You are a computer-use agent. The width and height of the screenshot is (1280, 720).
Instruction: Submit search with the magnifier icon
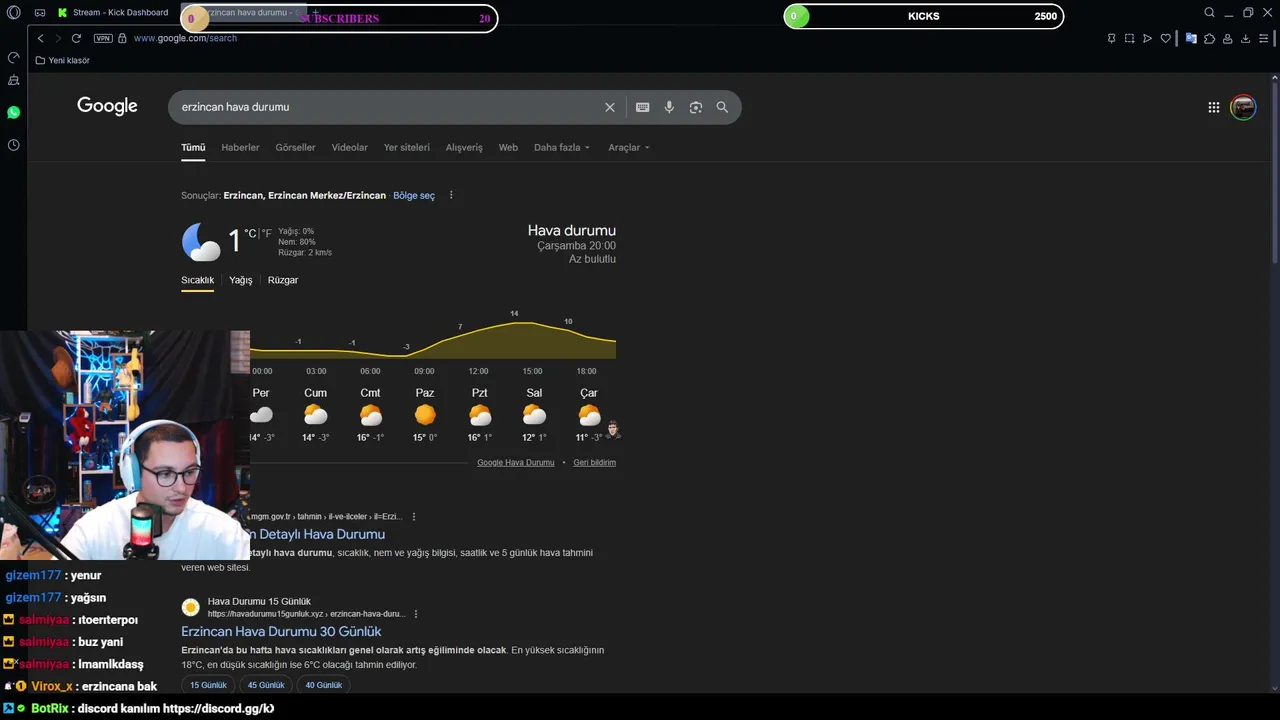pyautogui.click(x=722, y=107)
